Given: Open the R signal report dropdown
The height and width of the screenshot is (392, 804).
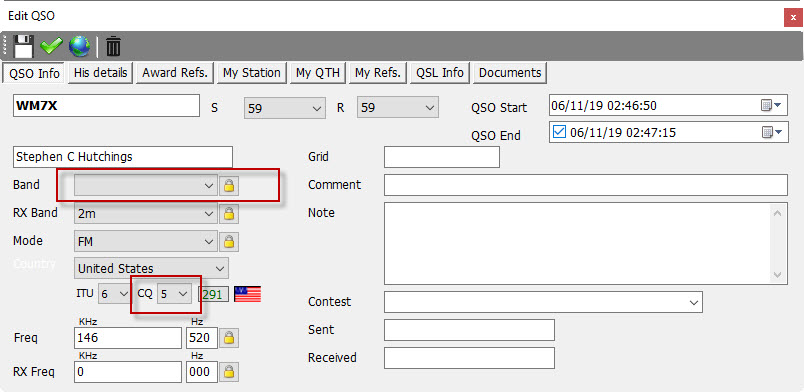Looking at the screenshot, I should [x=398, y=108].
